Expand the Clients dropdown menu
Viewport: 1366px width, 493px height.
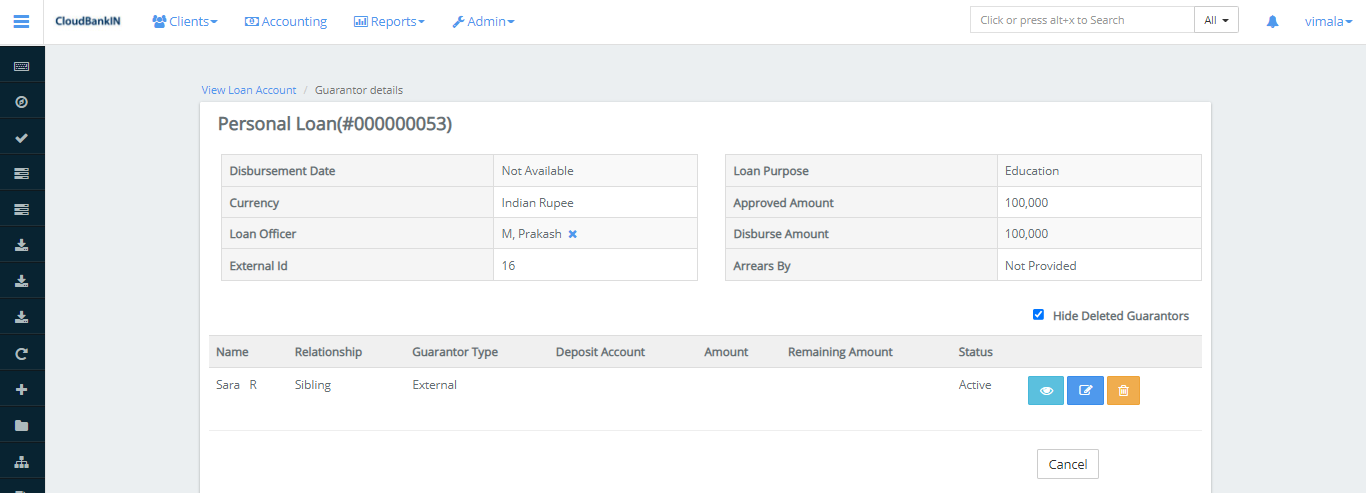pyautogui.click(x=185, y=21)
